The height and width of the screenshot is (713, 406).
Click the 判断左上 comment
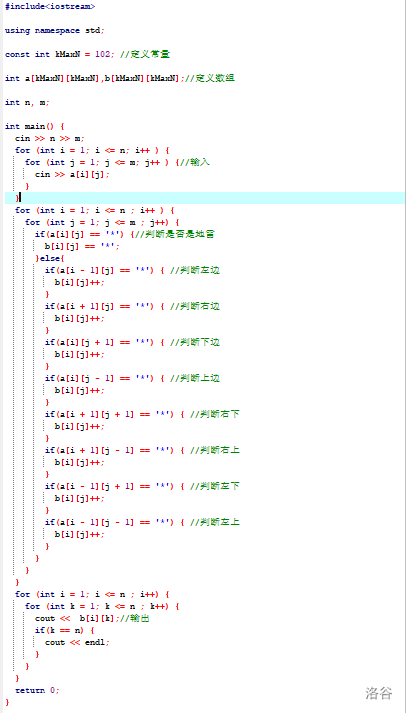pos(215,522)
